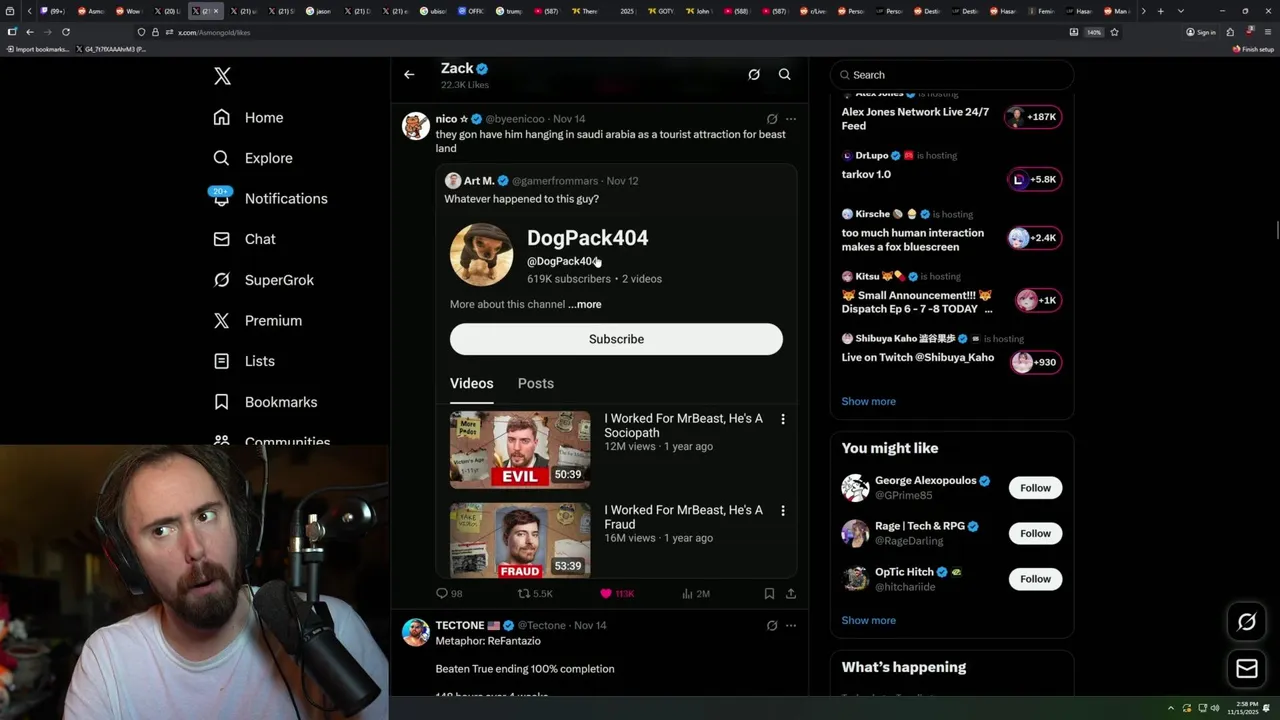Follow George Alexopoulos
1280x720 pixels.
pos(1035,488)
